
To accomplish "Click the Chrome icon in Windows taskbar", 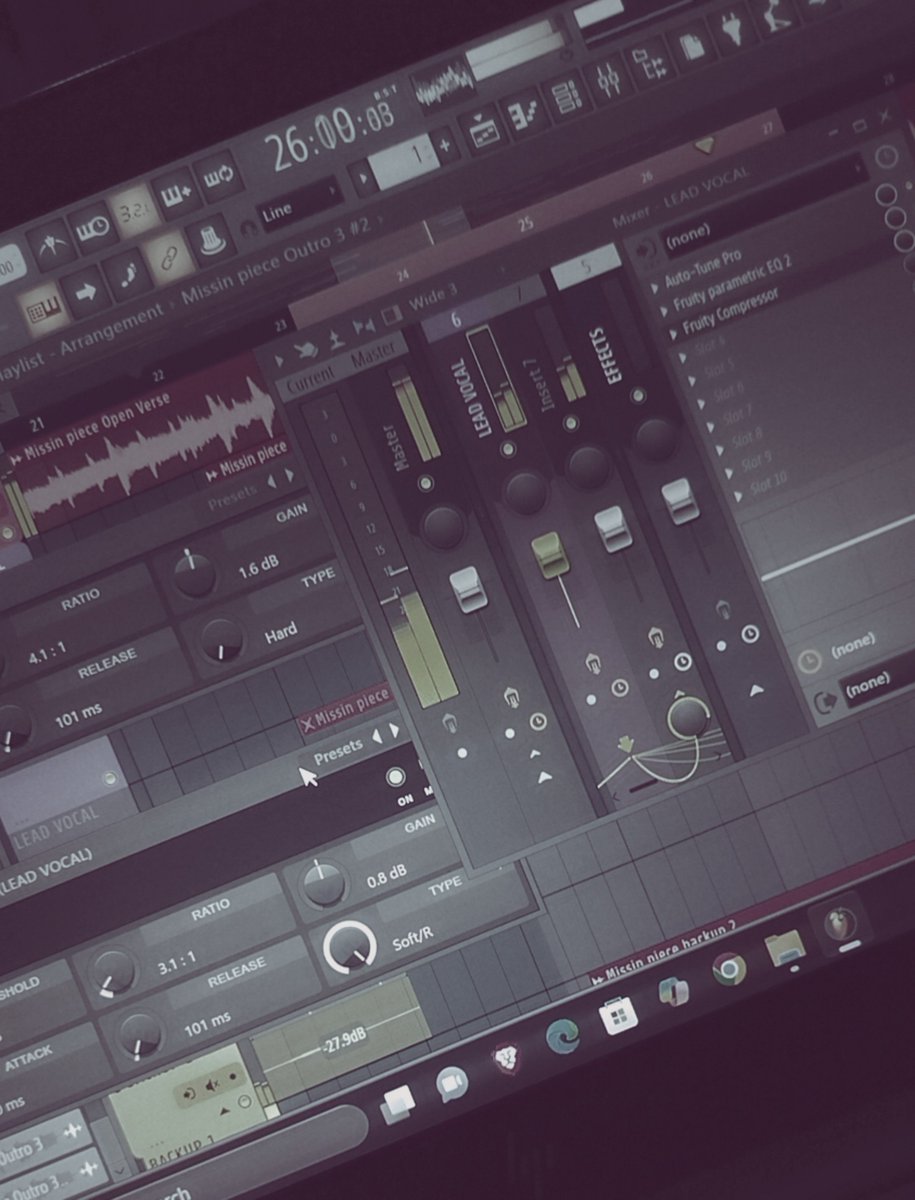I will (x=729, y=969).
